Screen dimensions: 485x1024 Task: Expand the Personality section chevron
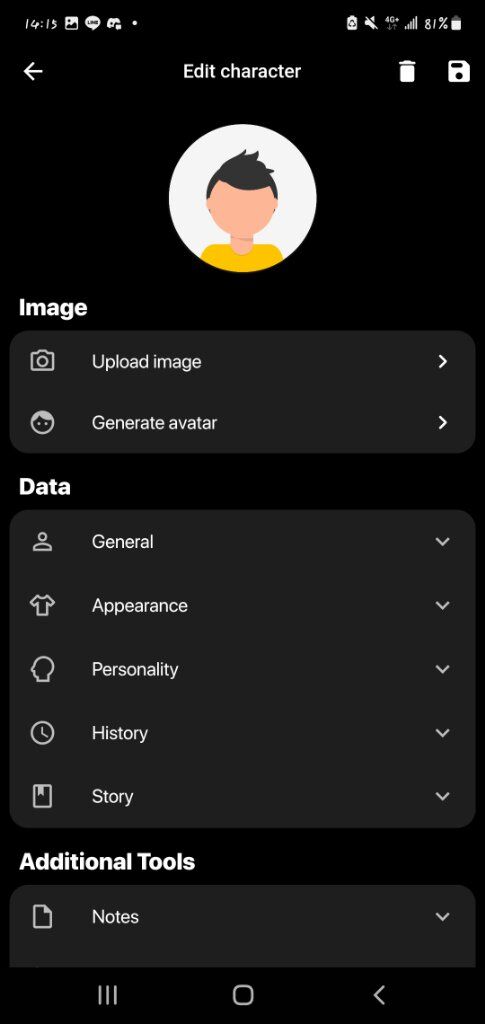tap(443, 669)
